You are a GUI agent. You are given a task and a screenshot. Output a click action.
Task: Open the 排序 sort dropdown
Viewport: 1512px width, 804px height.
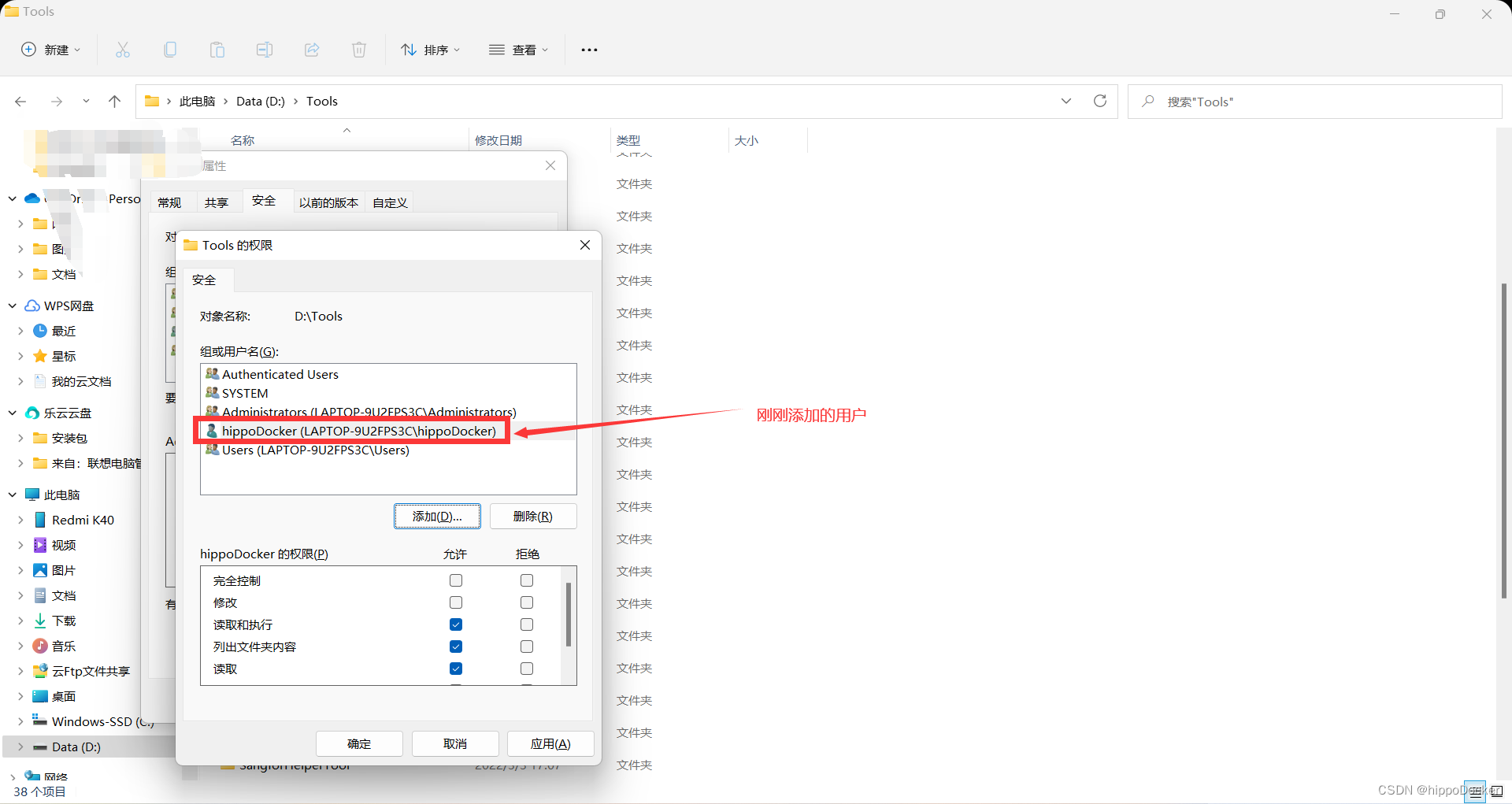(x=431, y=50)
